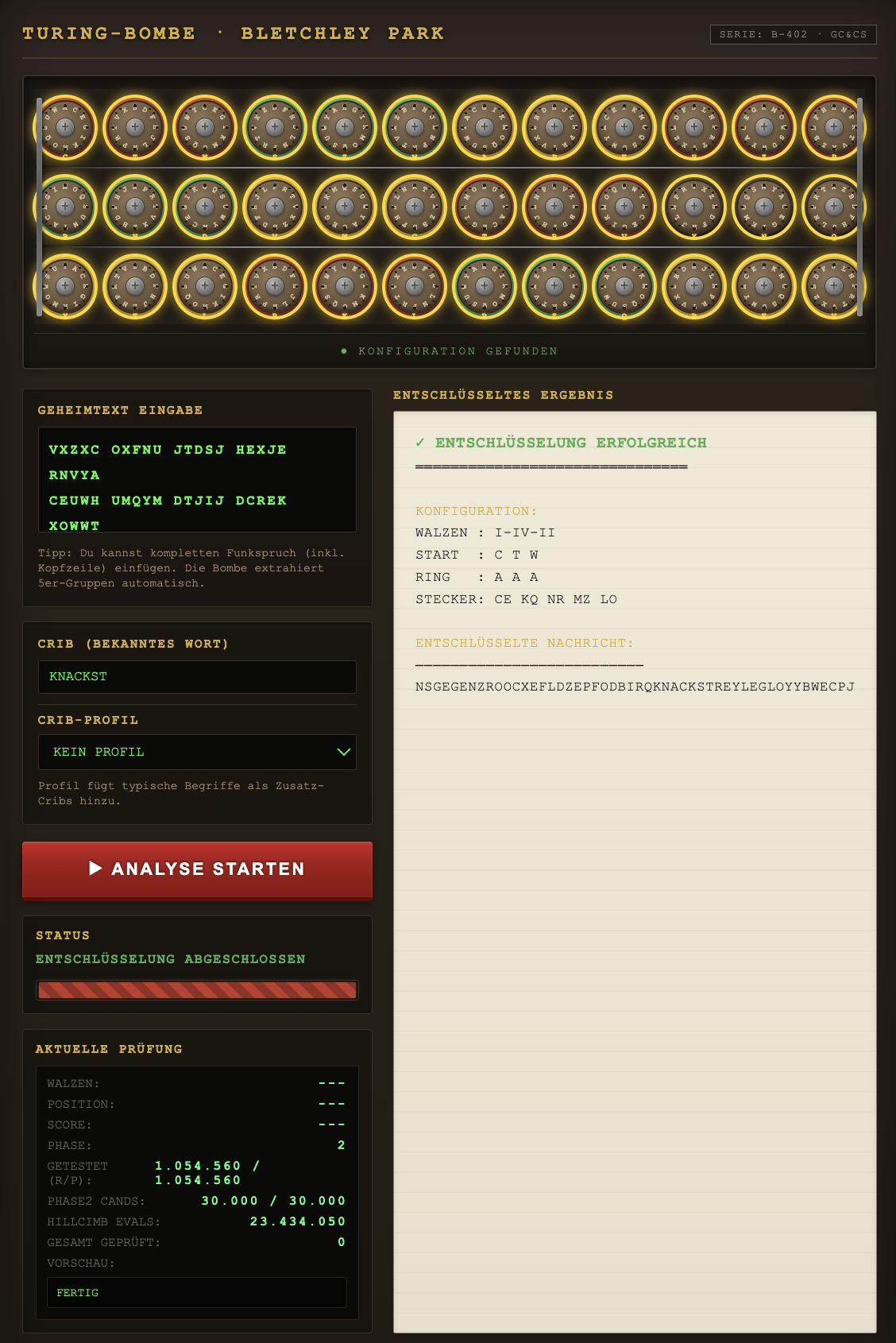896x1343 pixels.
Task: Open the Kein Profil dropdown
Action: (x=197, y=752)
